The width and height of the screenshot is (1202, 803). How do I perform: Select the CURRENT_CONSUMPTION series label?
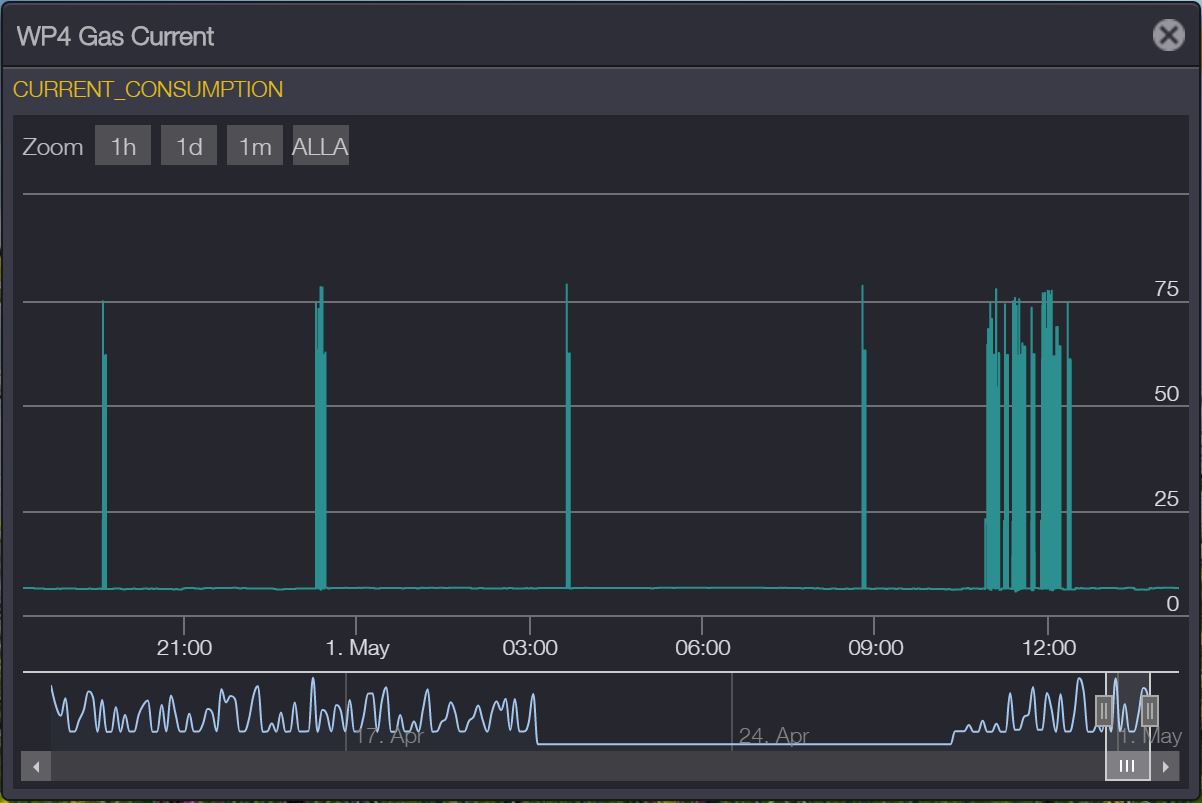[148, 89]
